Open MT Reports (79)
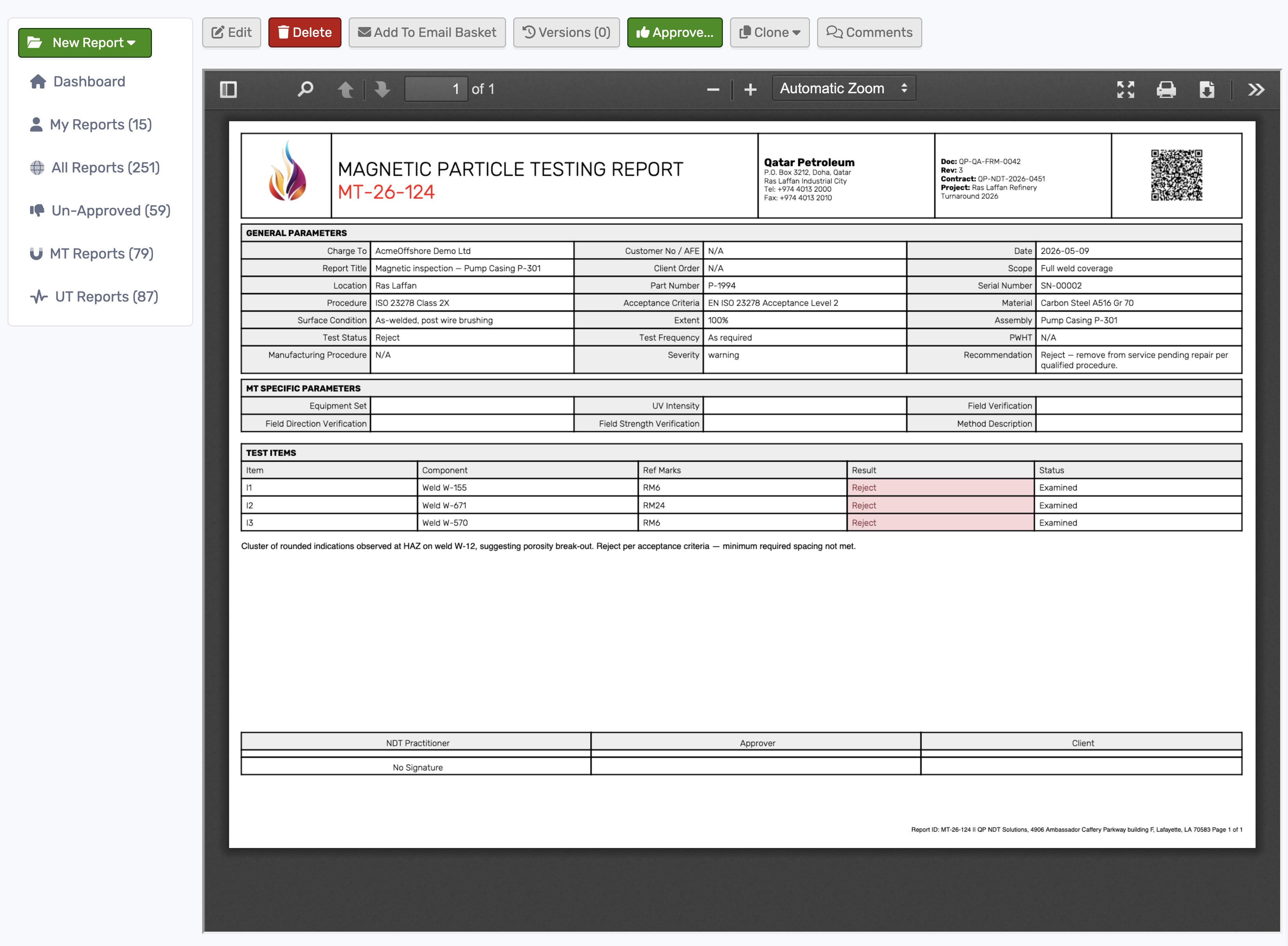This screenshot has height=946, width=1288. coord(92,253)
